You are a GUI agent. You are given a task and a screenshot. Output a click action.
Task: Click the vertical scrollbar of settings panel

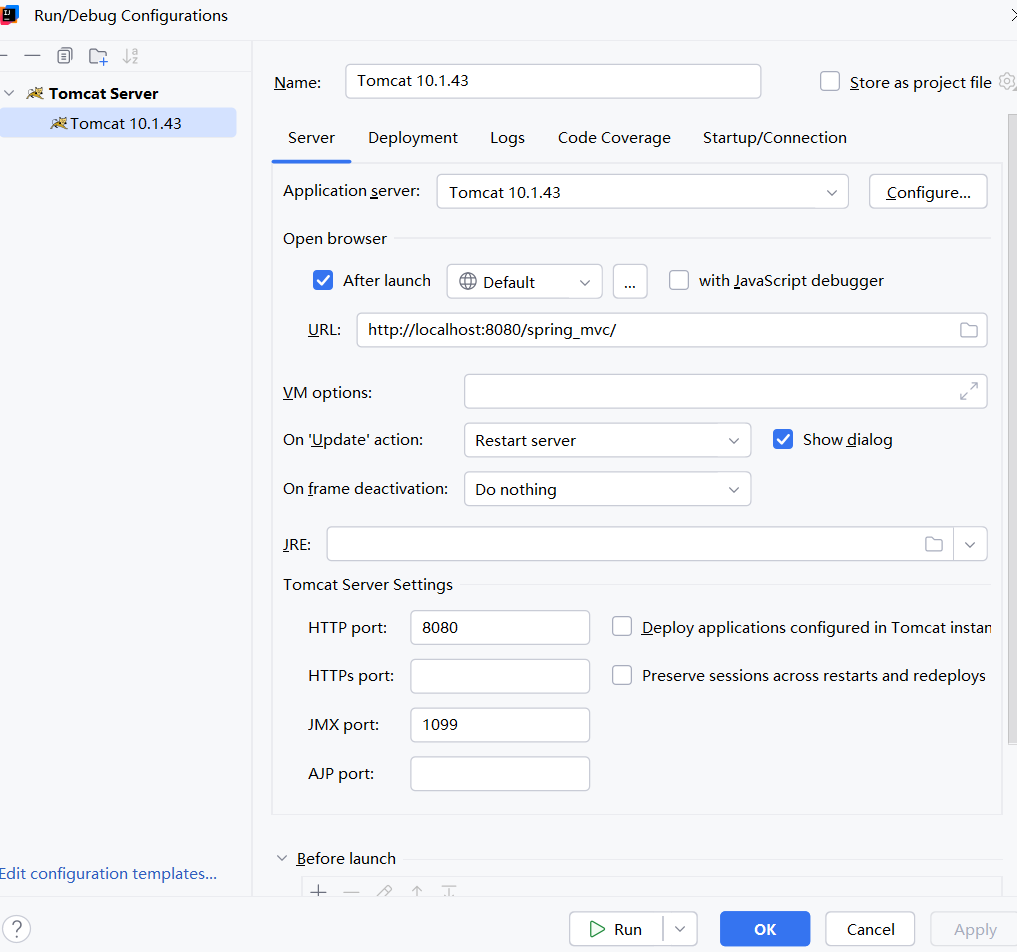coord(1012,428)
